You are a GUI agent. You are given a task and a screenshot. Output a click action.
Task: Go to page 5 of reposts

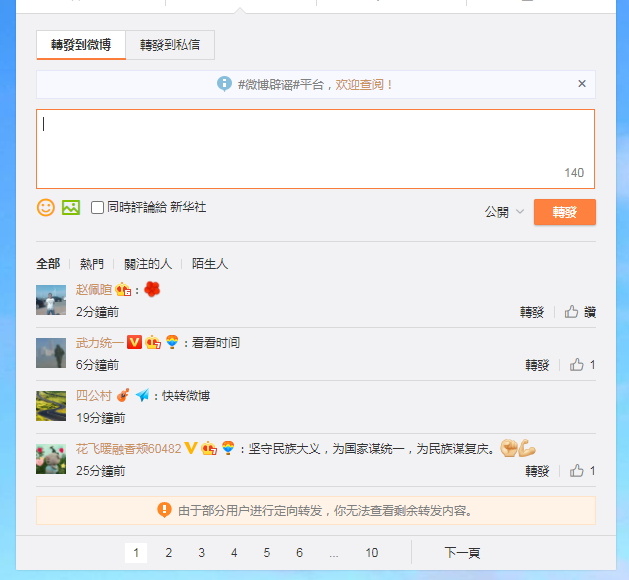coord(267,552)
